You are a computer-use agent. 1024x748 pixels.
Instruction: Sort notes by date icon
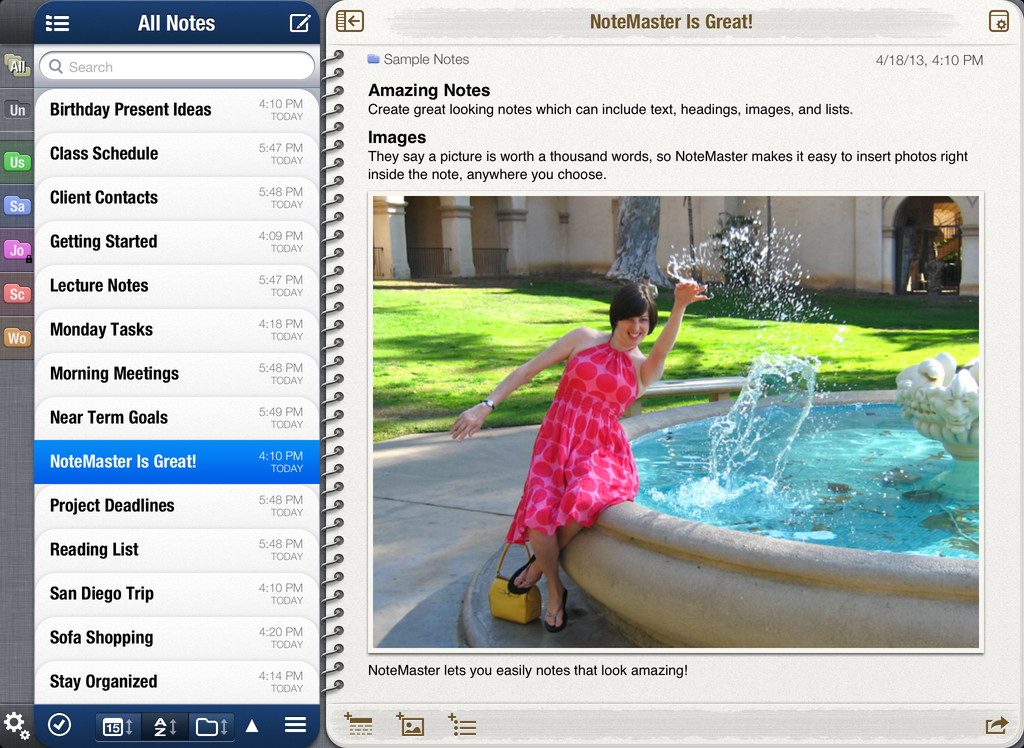click(118, 726)
